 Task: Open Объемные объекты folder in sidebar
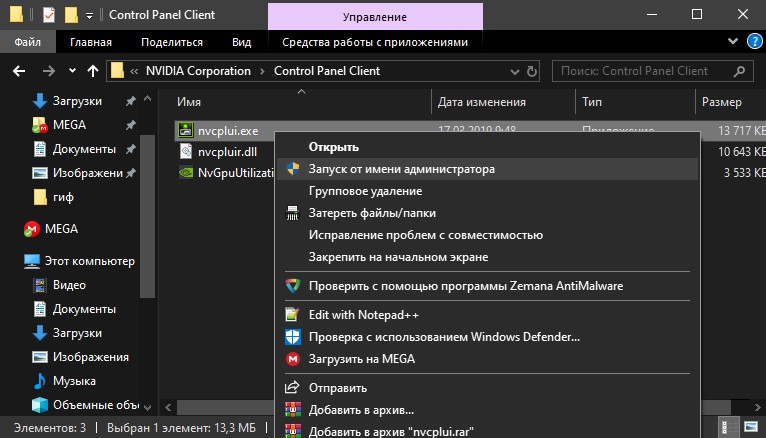[96, 405]
